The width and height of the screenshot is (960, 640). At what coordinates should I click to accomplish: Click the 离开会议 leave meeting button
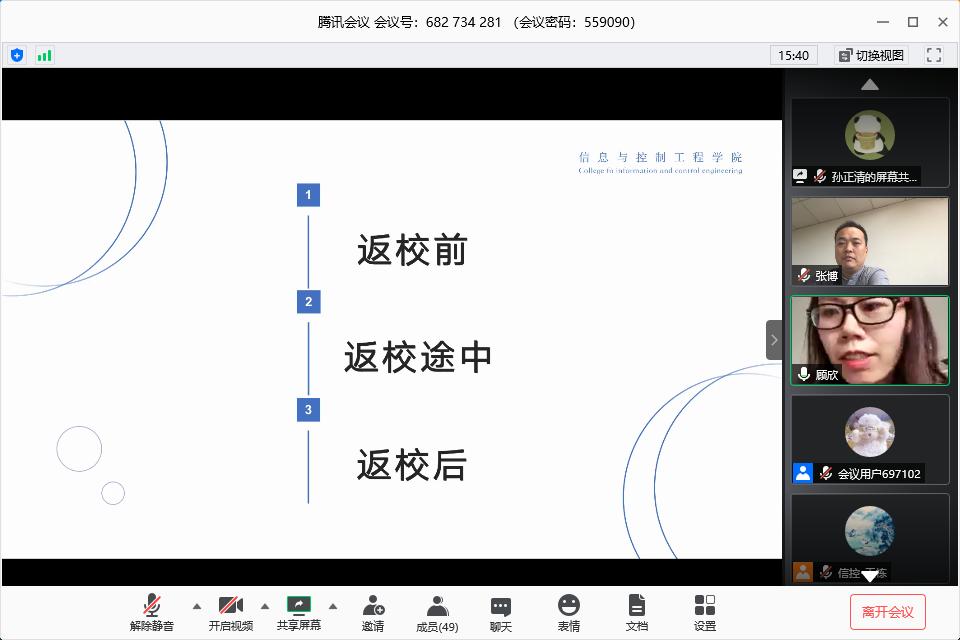coord(888,612)
